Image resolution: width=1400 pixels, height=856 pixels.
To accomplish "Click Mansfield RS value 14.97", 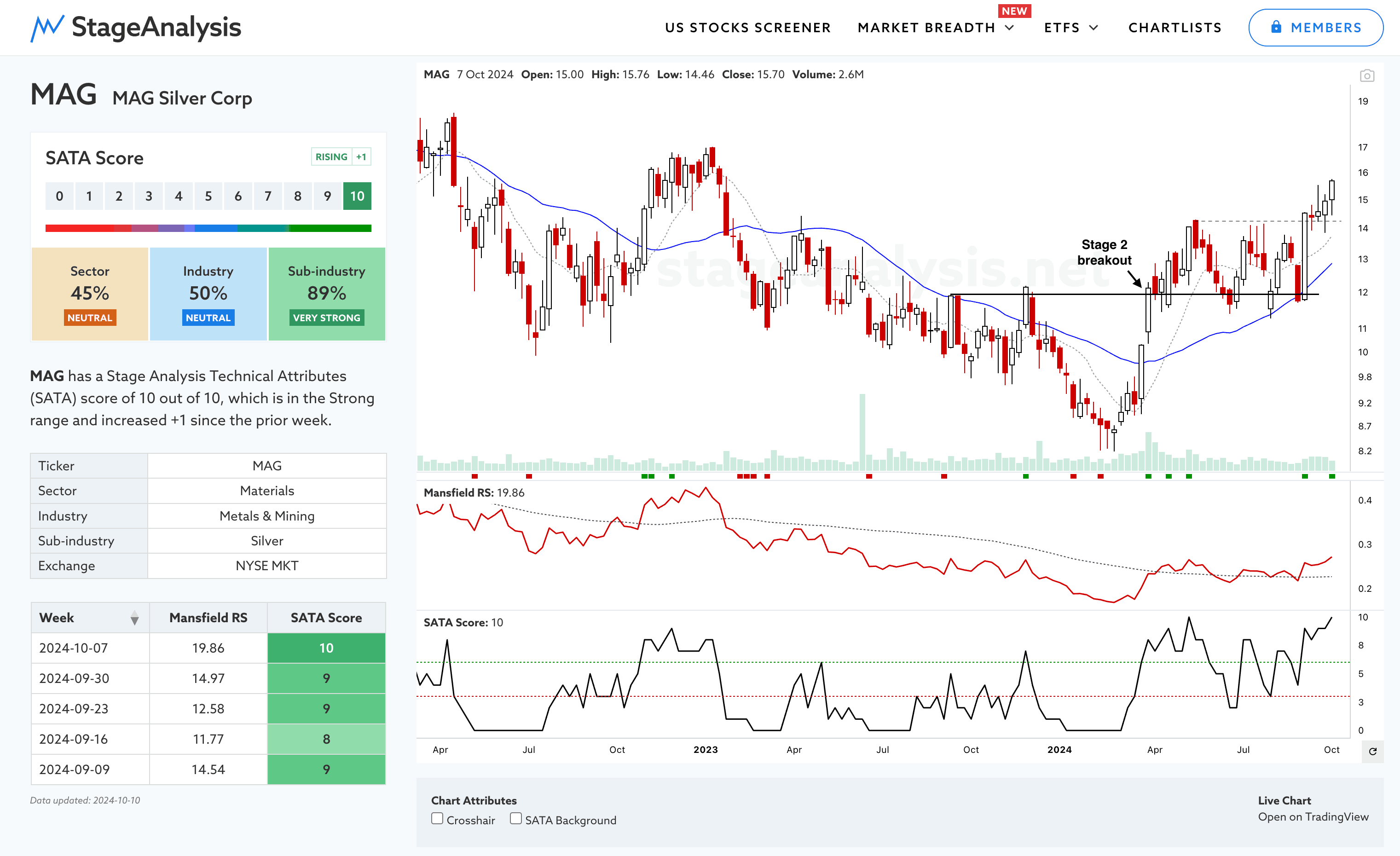I will coord(208,678).
